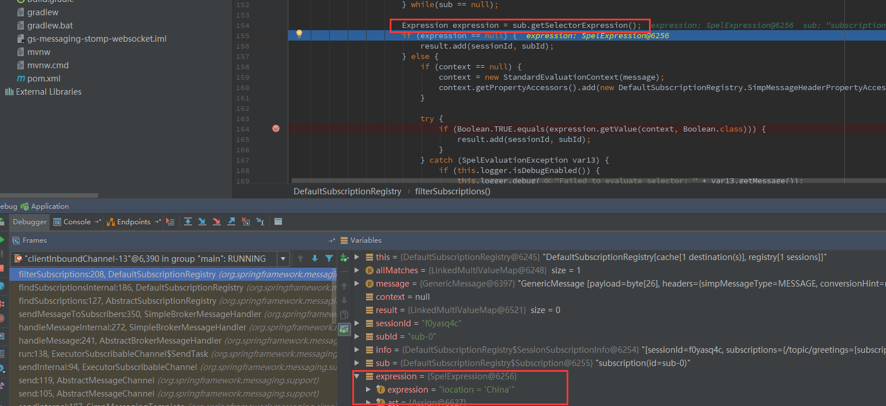Screen dimensions: 886x406
Task: Select the handleMessage:241 stack frame
Action: 120,341
